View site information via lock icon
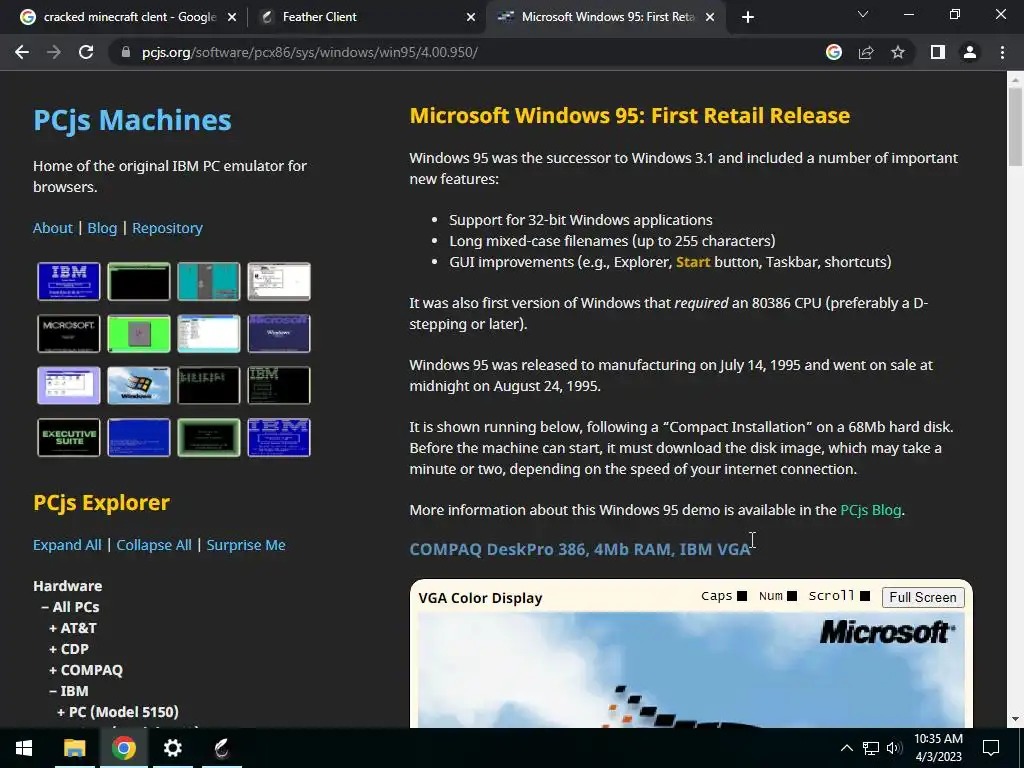This screenshot has width=1024, height=768. click(126, 52)
